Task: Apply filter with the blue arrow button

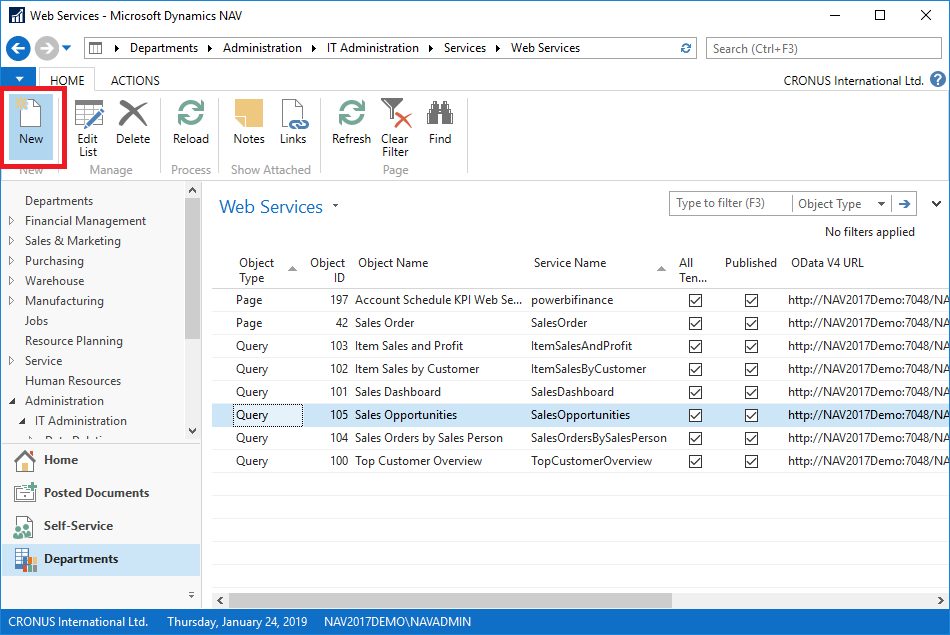Action: pos(904,204)
